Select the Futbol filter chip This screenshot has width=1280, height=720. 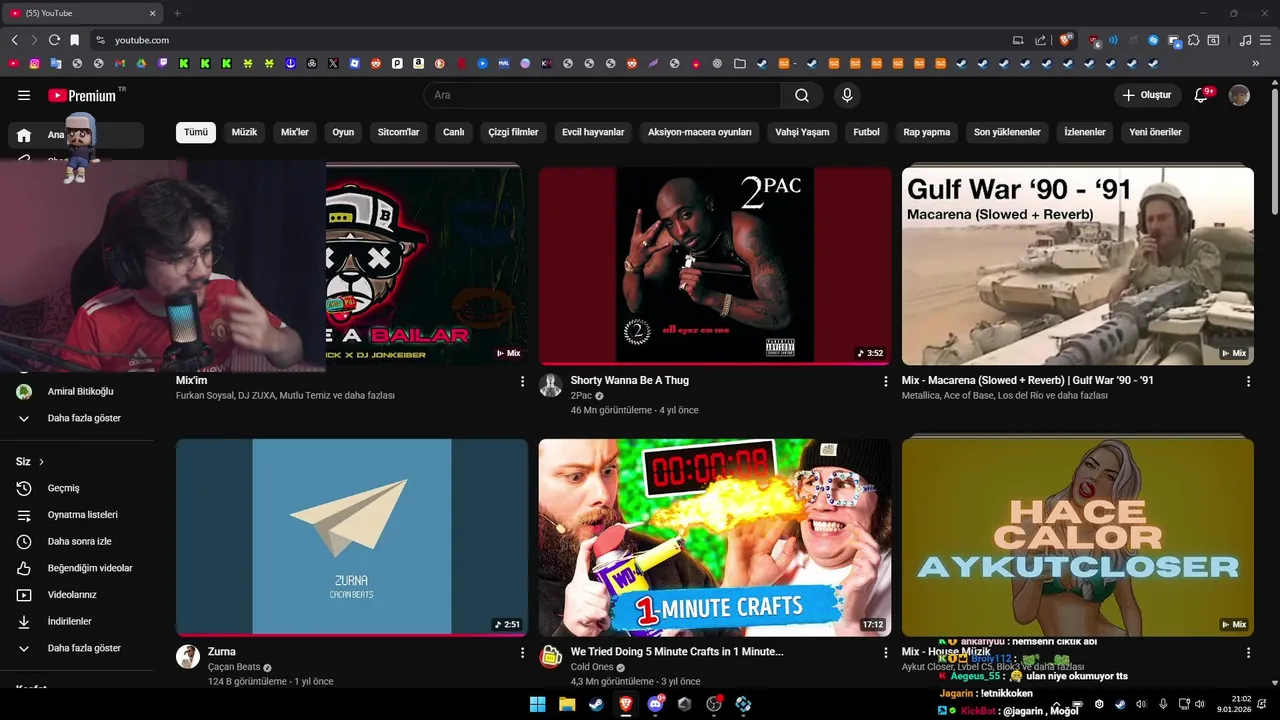pyautogui.click(x=866, y=132)
